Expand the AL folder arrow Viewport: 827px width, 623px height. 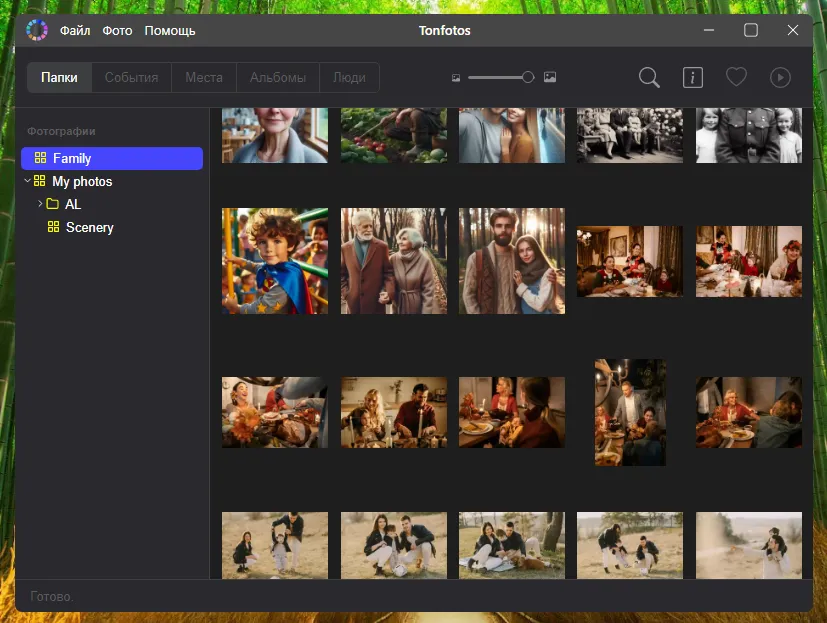[x=40, y=204]
